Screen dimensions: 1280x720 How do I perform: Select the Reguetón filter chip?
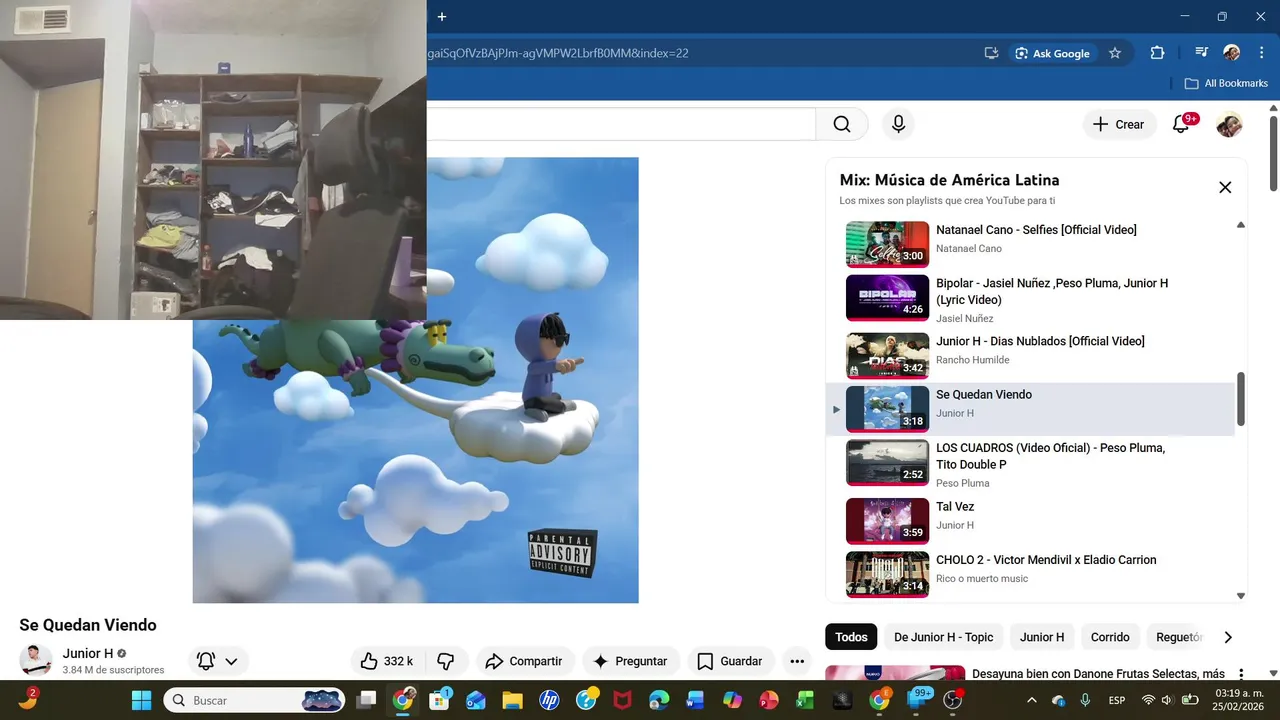pos(1177,637)
